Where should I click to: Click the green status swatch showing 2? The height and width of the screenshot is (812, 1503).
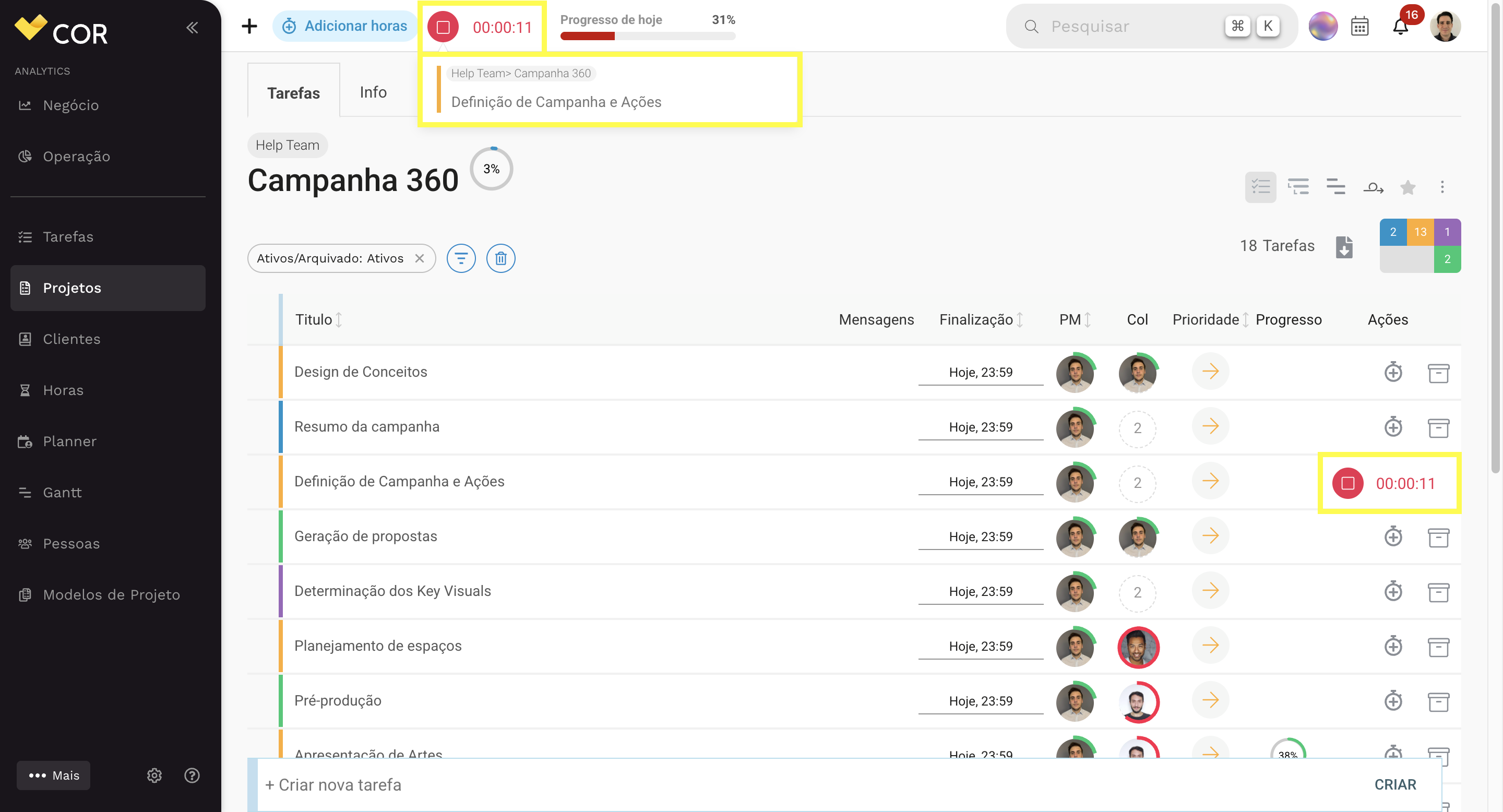click(1448, 259)
